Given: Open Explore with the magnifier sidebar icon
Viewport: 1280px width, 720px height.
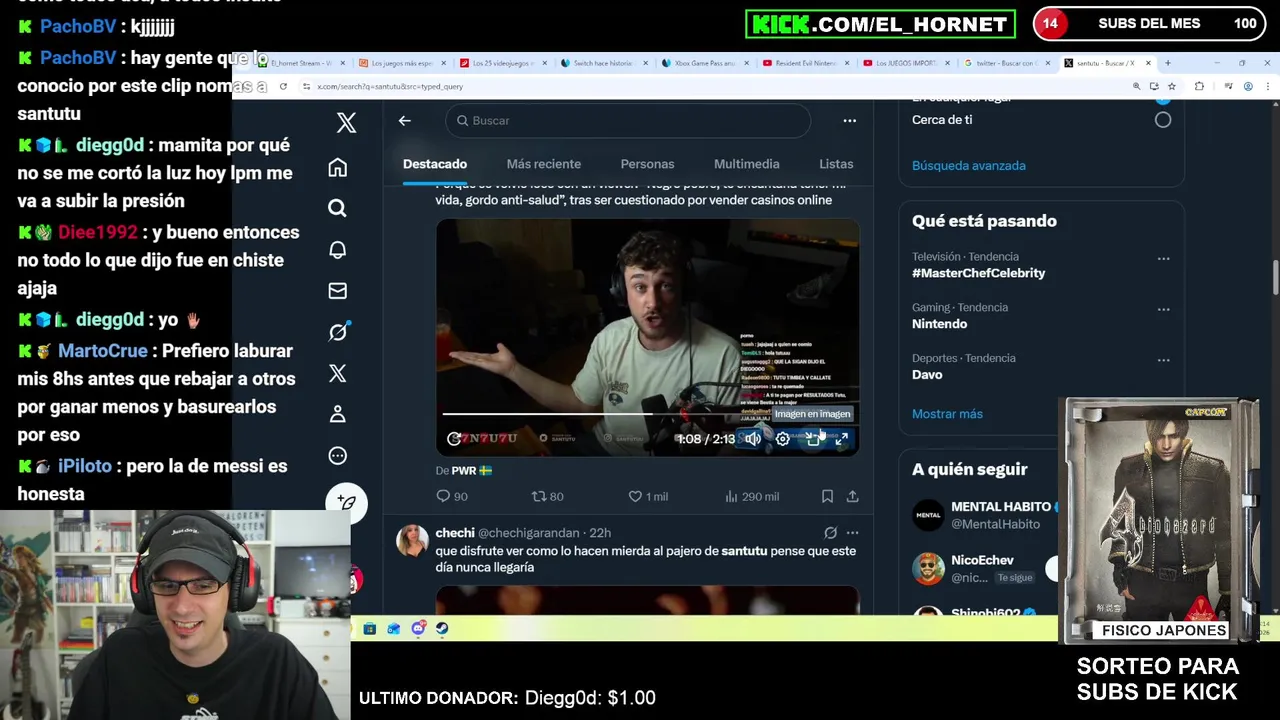Looking at the screenshot, I should [x=338, y=208].
